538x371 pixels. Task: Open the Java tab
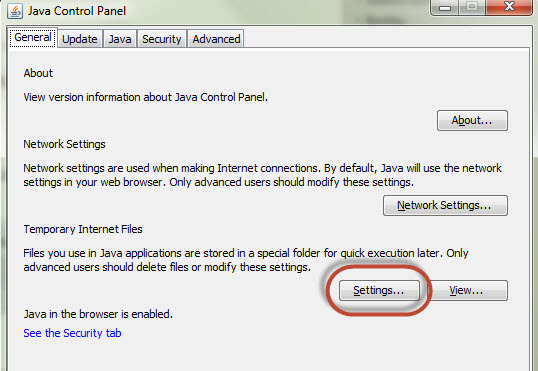pos(120,39)
